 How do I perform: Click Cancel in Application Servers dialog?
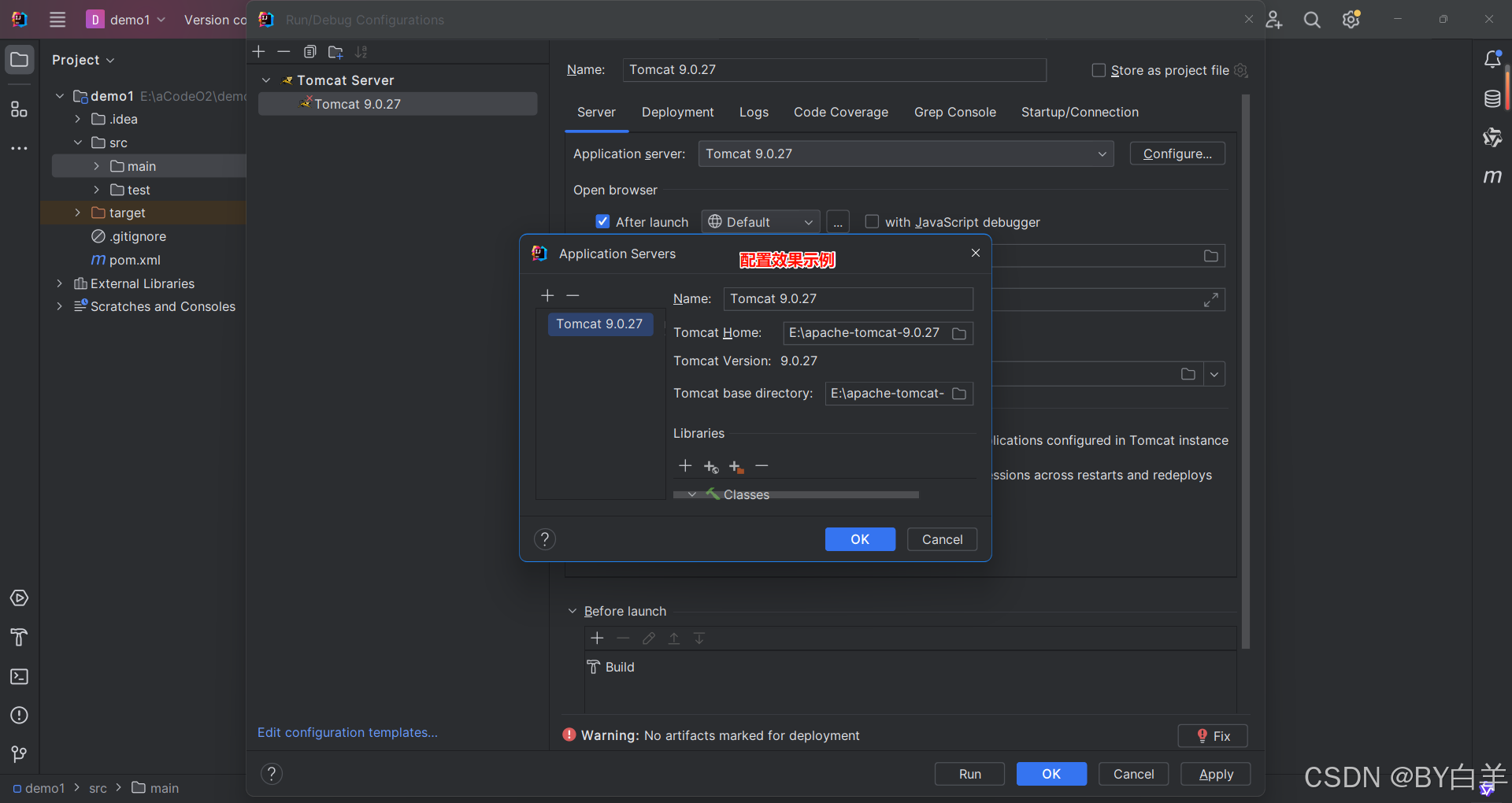click(942, 539)
